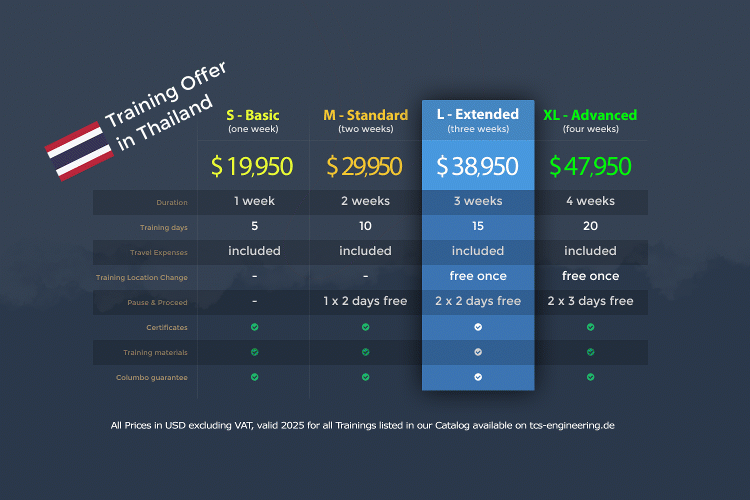Select the M - Standard plan header
Image resolution: width=750 pixels, height=500 pixels.
[x=365, y=115]
